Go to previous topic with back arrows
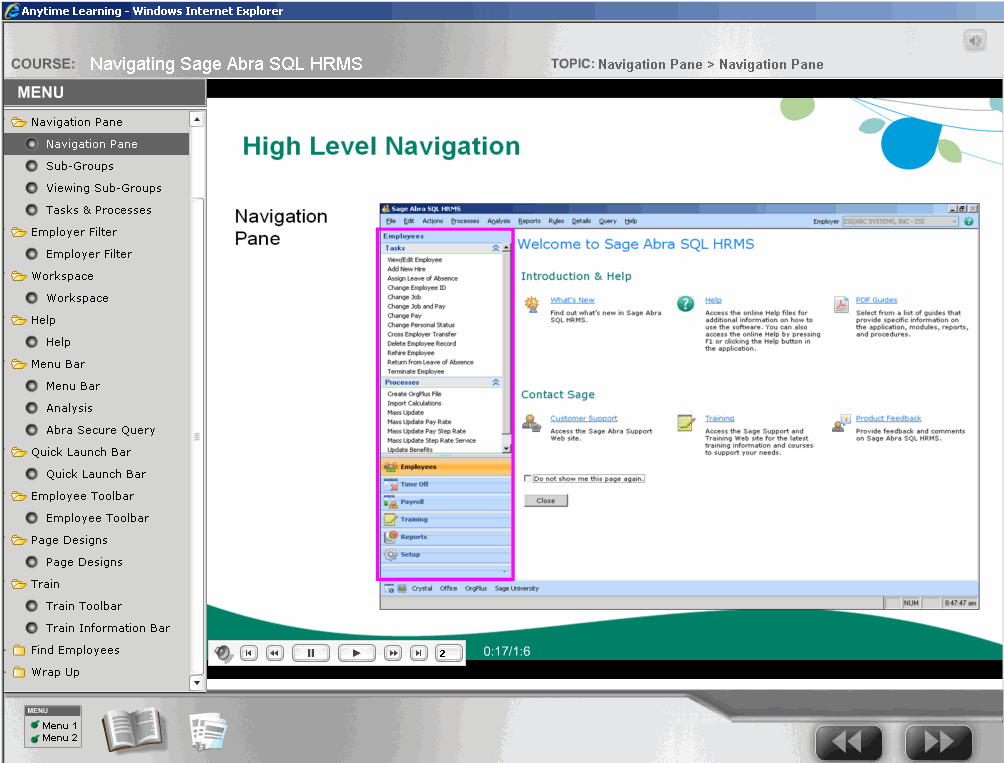 pos(849,743)
